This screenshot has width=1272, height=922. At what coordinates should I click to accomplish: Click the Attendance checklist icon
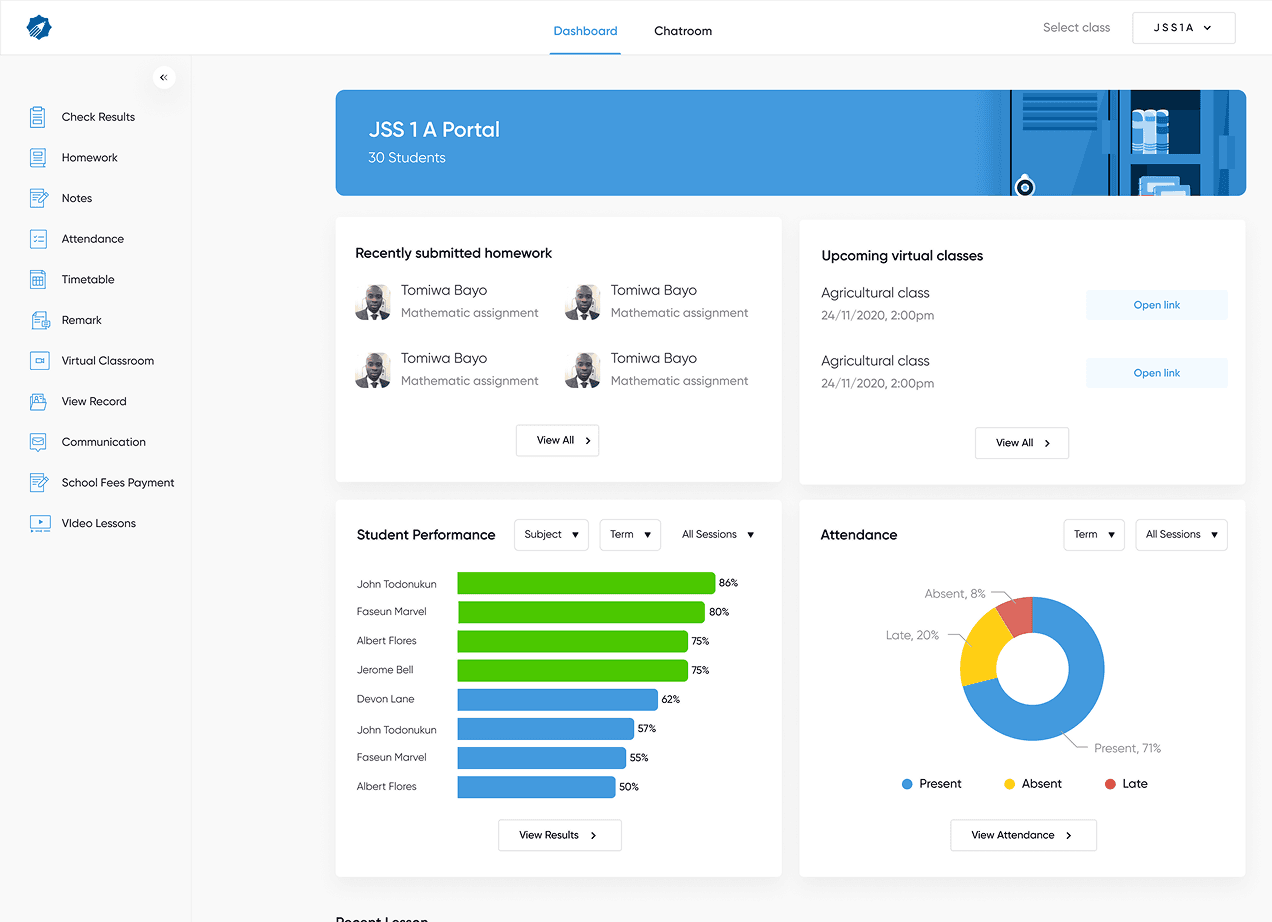[x=38, y=239]
